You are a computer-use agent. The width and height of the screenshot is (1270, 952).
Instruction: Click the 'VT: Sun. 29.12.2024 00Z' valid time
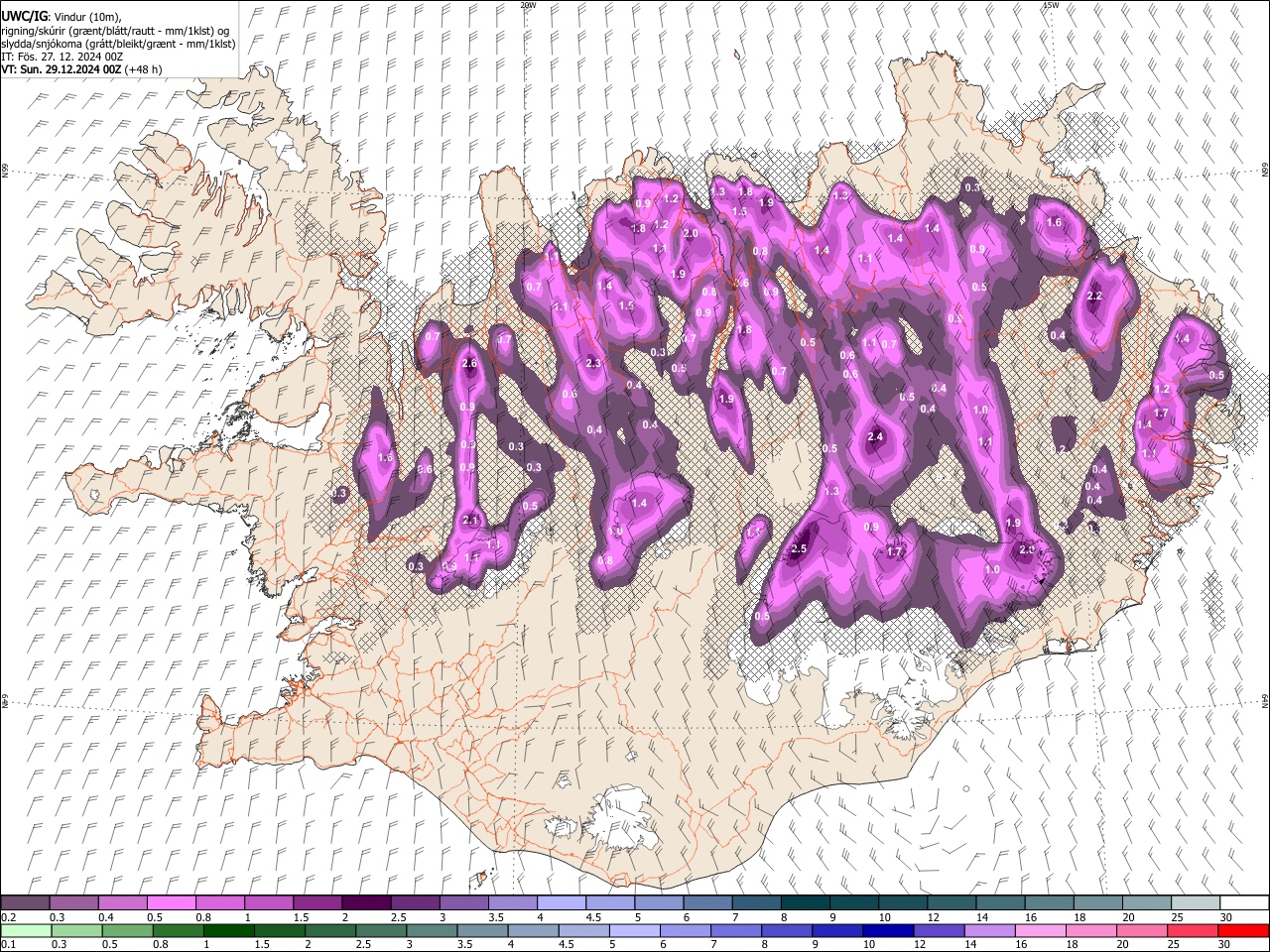click(x=61, y=69)
